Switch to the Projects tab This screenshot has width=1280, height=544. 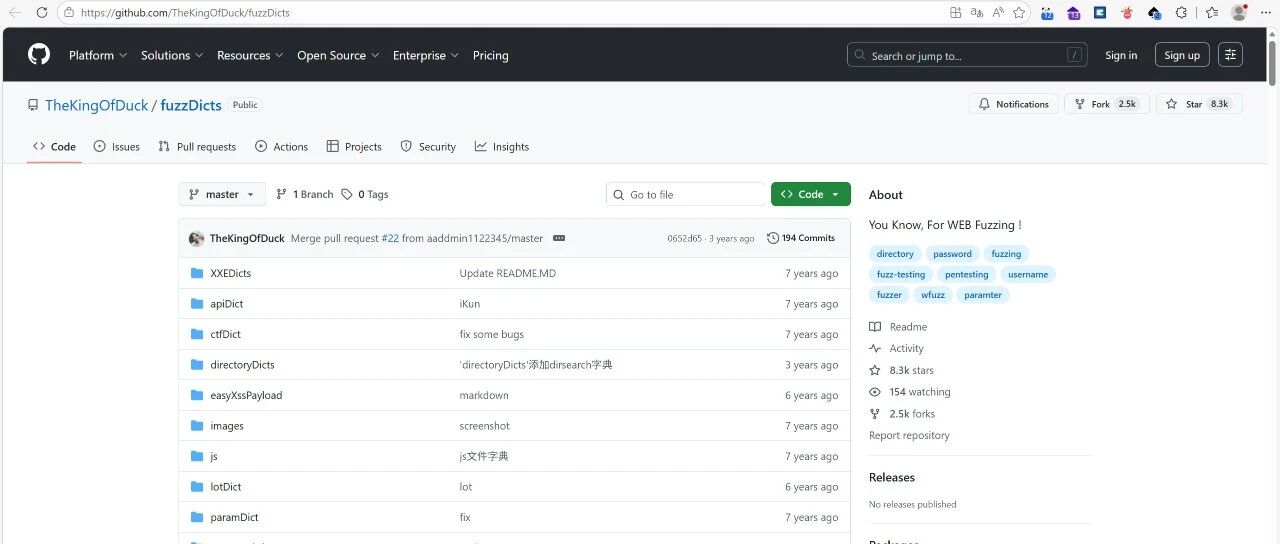[x=355, y=146]
